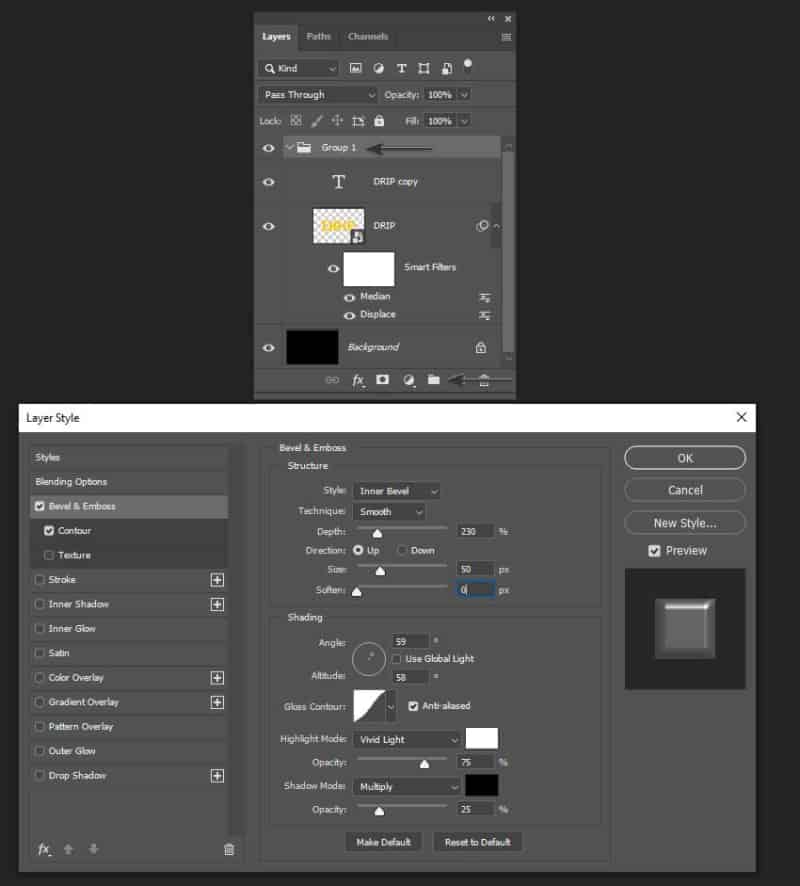Uncheck the Contour checkbox
800x886 pixels.
click(49, 531)
